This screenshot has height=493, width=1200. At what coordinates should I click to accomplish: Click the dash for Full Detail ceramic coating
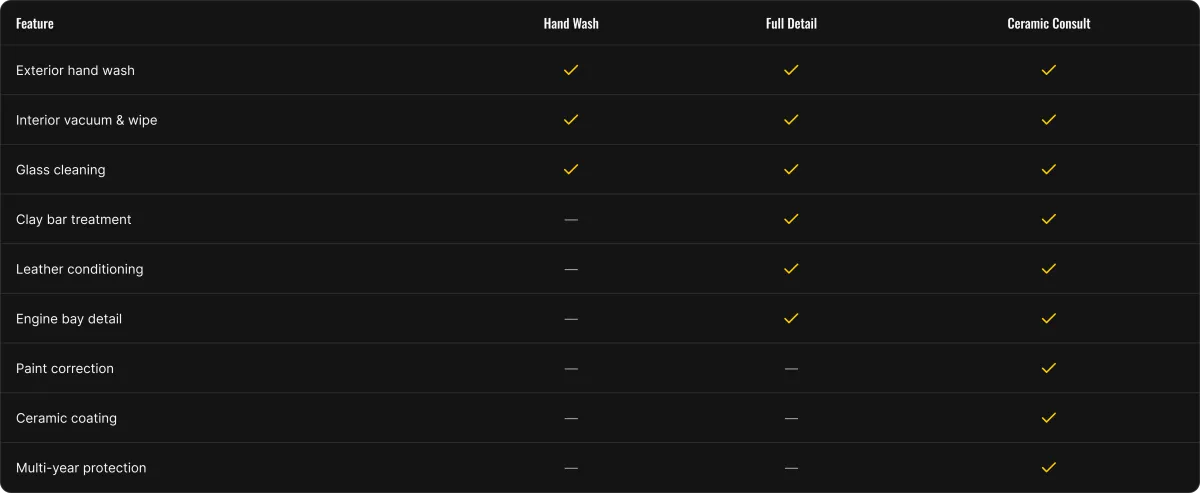(x=791, y=418)
